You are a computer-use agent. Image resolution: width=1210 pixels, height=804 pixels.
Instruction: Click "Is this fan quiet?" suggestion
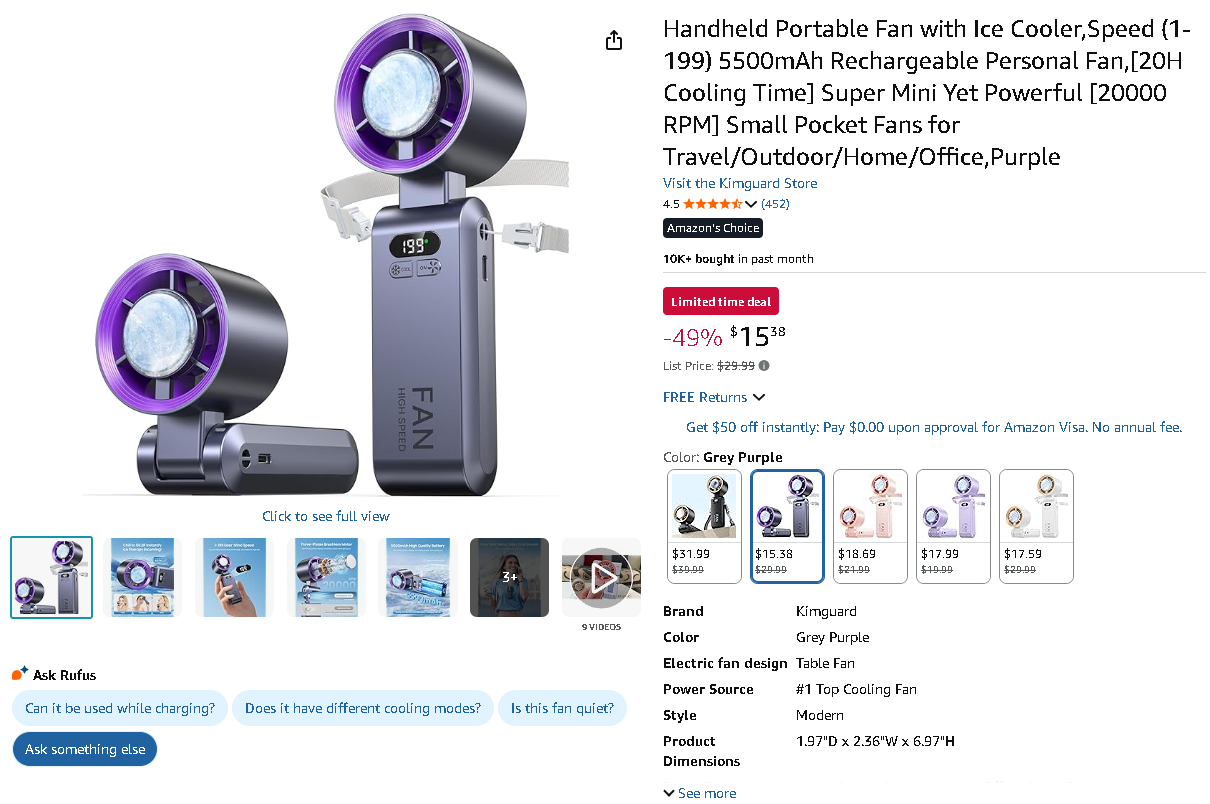562,708
